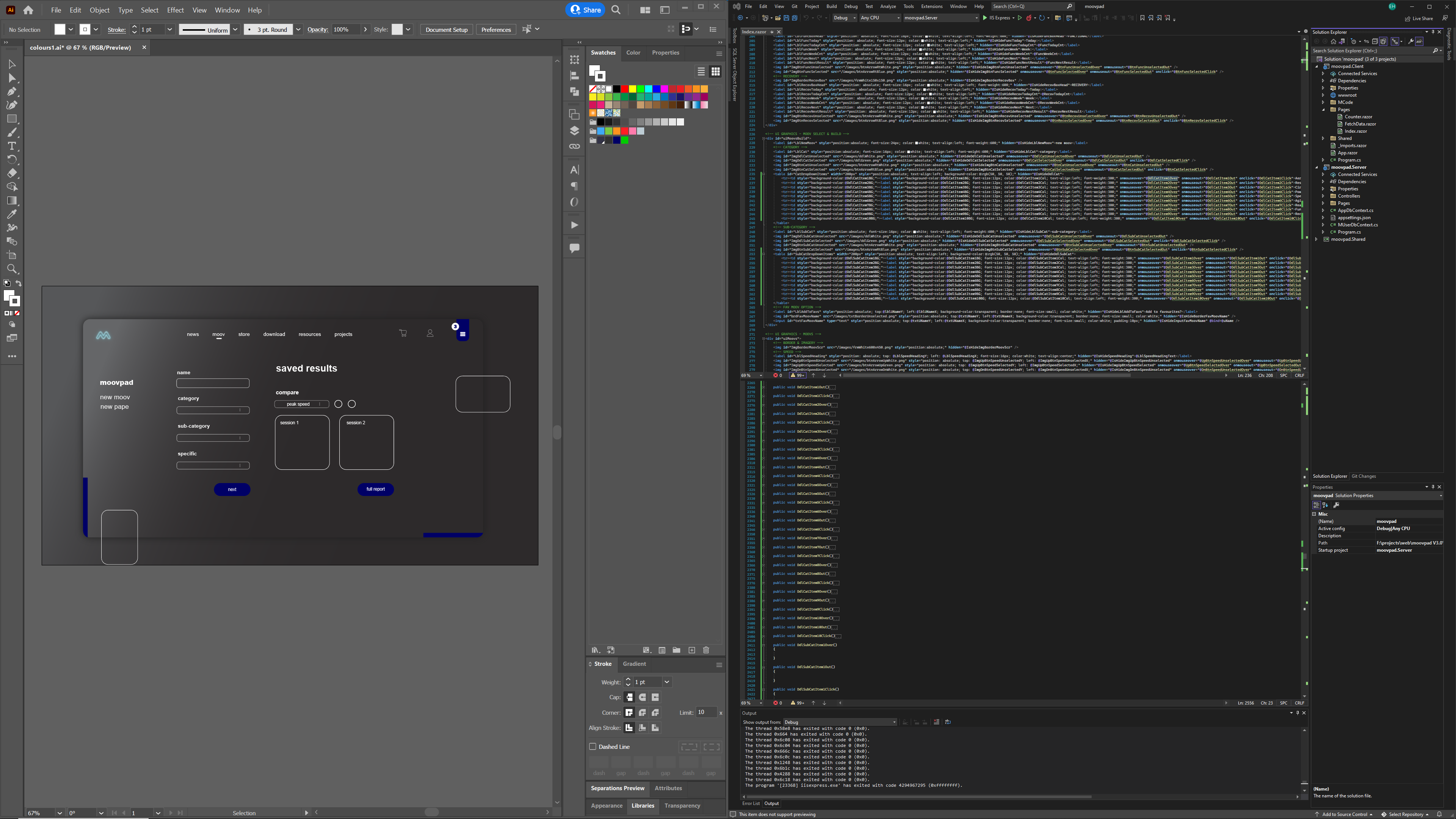Select the Projecting Cap stroke option

tap(656, 698)
